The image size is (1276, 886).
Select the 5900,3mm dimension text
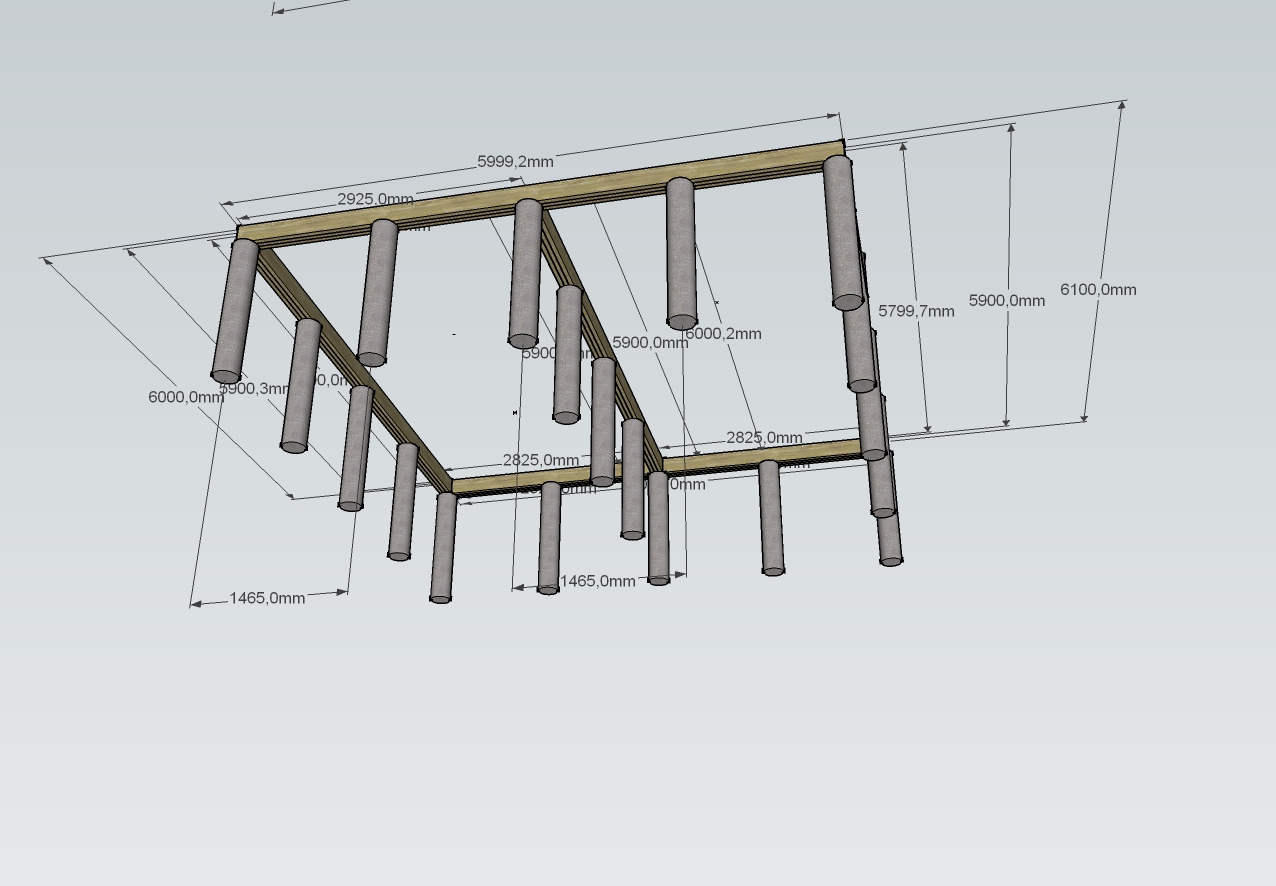254,388
